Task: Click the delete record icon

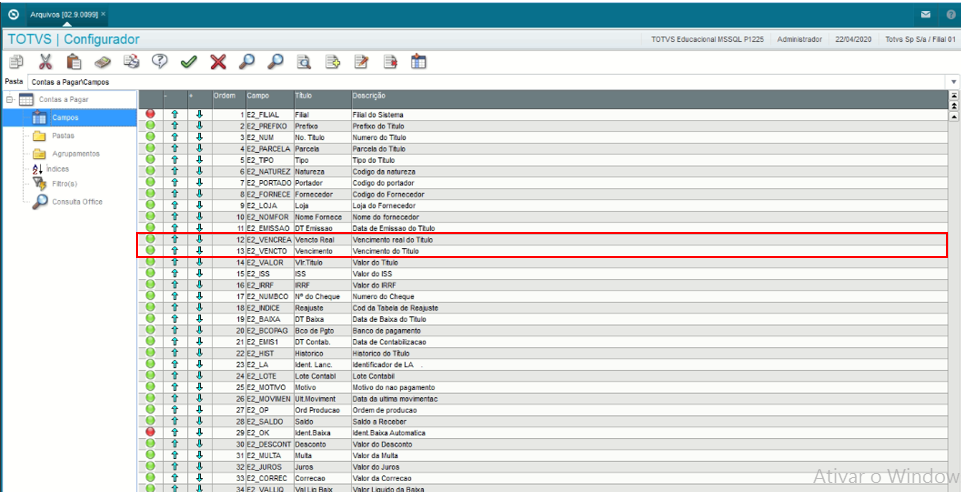Action: click(x=390, y=62)
